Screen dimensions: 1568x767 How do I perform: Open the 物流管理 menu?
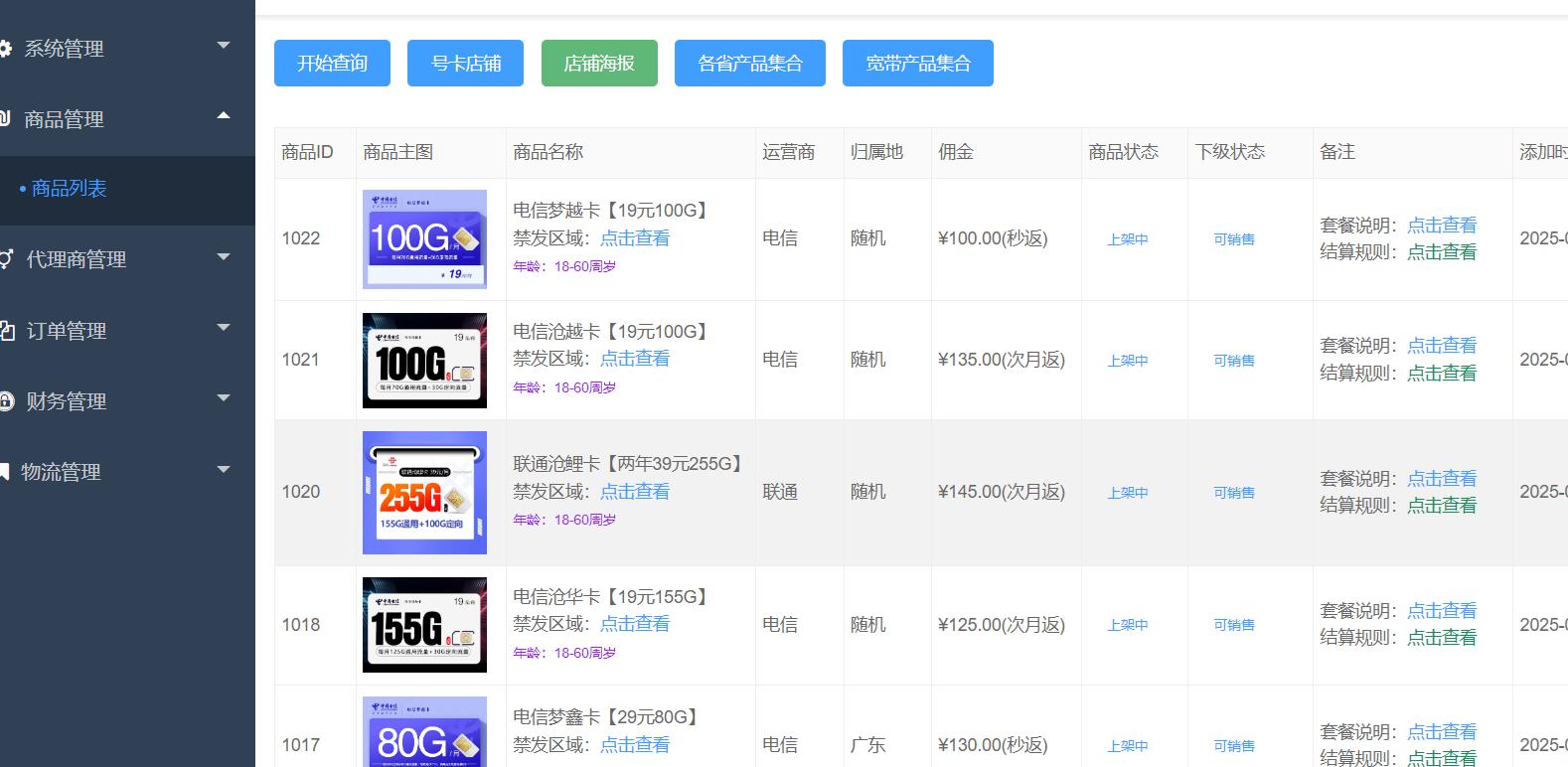click(x=127, y=472)
